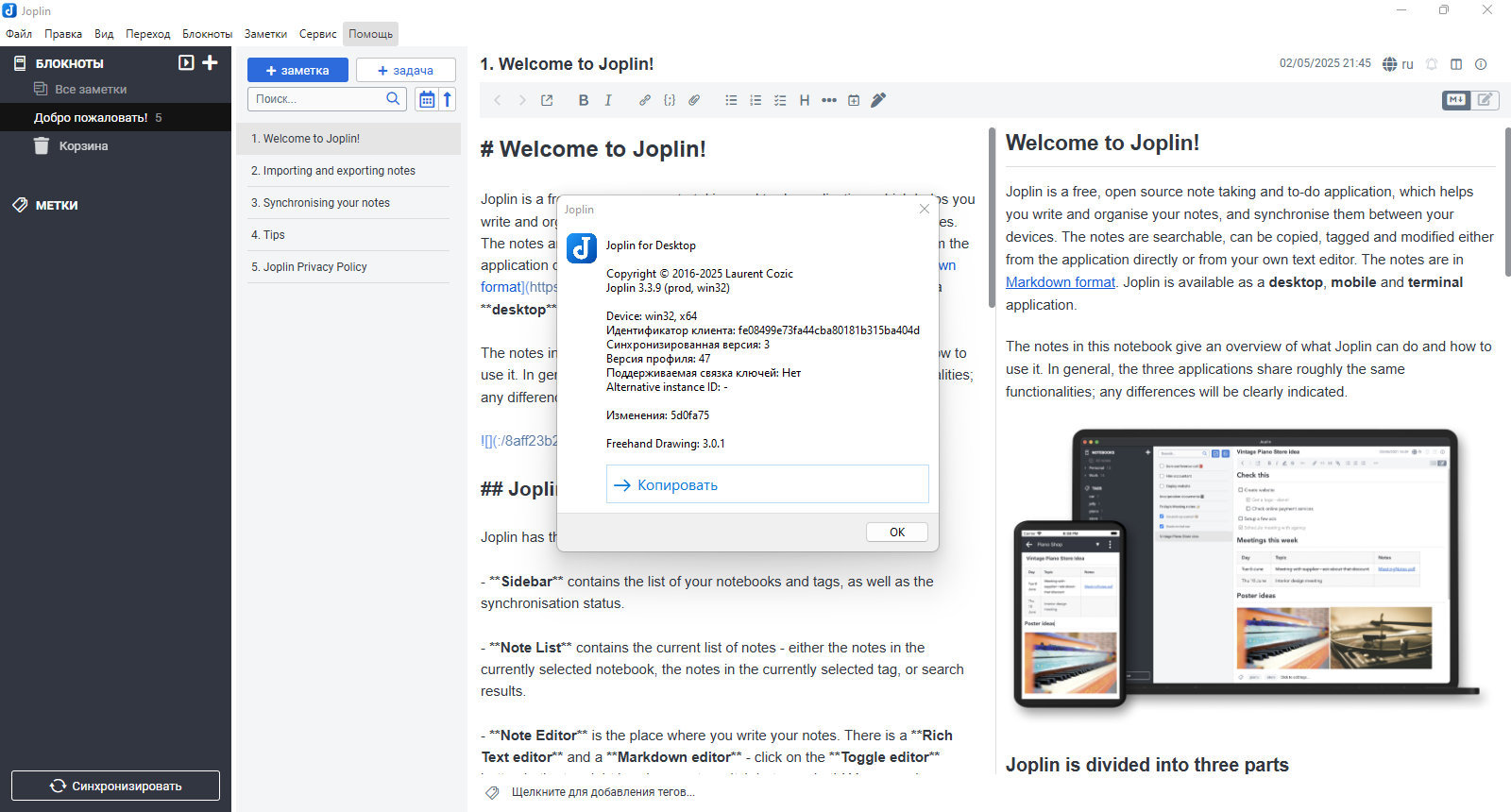
Task: Toggle italic formatting in editor toolbar
Action: [608, 100]
